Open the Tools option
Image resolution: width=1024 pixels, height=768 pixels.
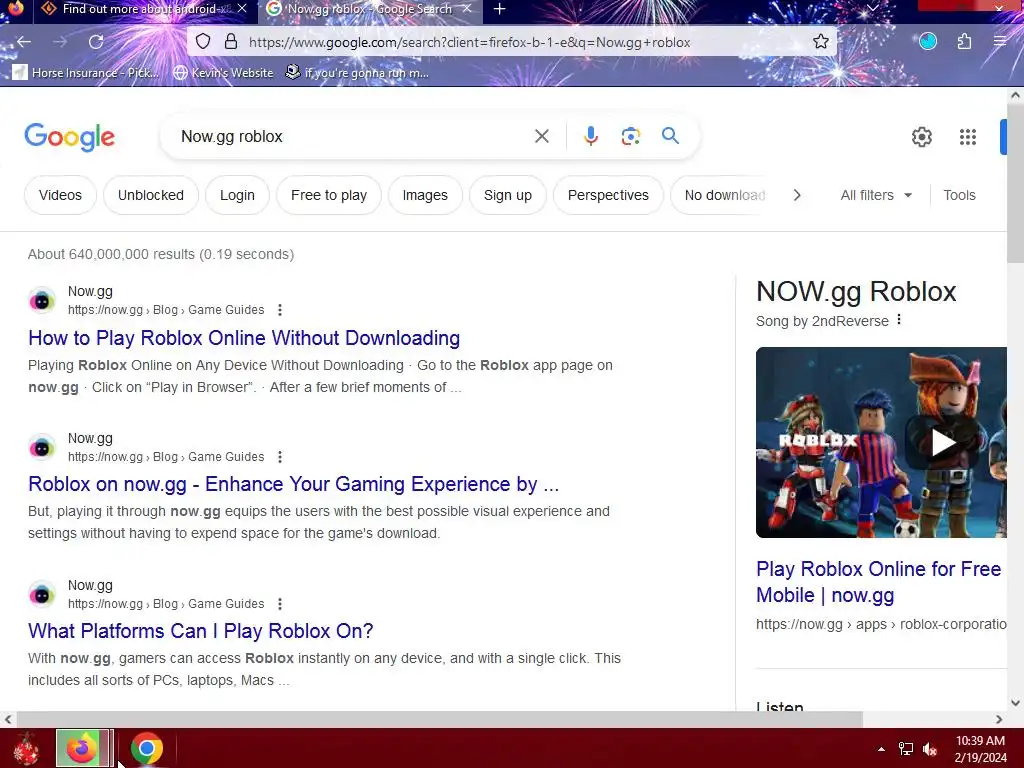pos(959,195)
